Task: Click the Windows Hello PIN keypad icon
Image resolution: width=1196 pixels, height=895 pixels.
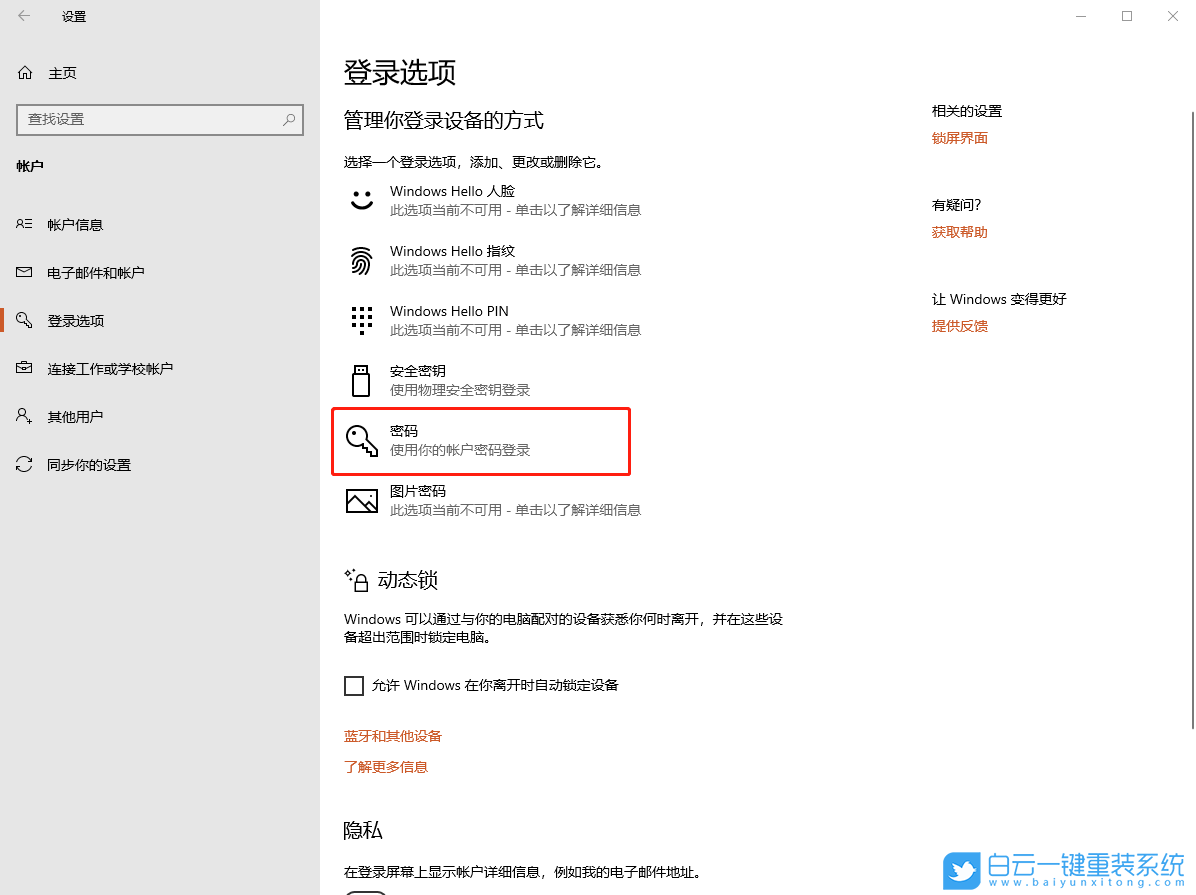Action: coord(361,319)
